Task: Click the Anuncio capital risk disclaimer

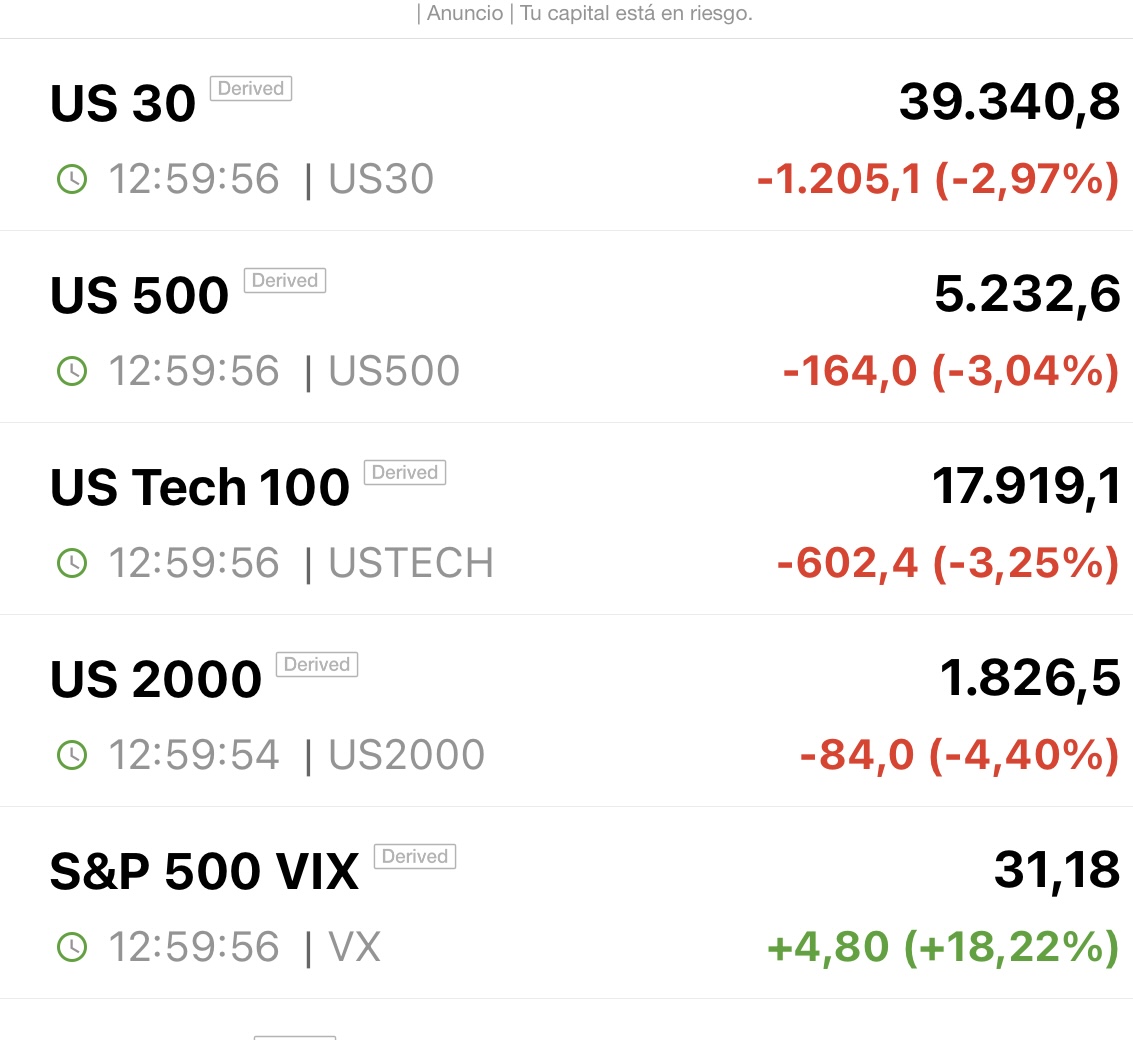Action: point(585,13)
